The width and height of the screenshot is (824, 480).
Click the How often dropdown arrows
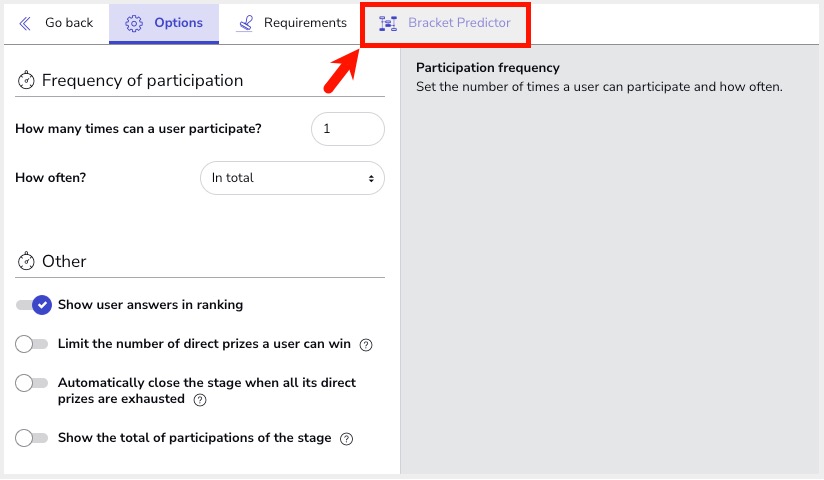tap(371, 179)
